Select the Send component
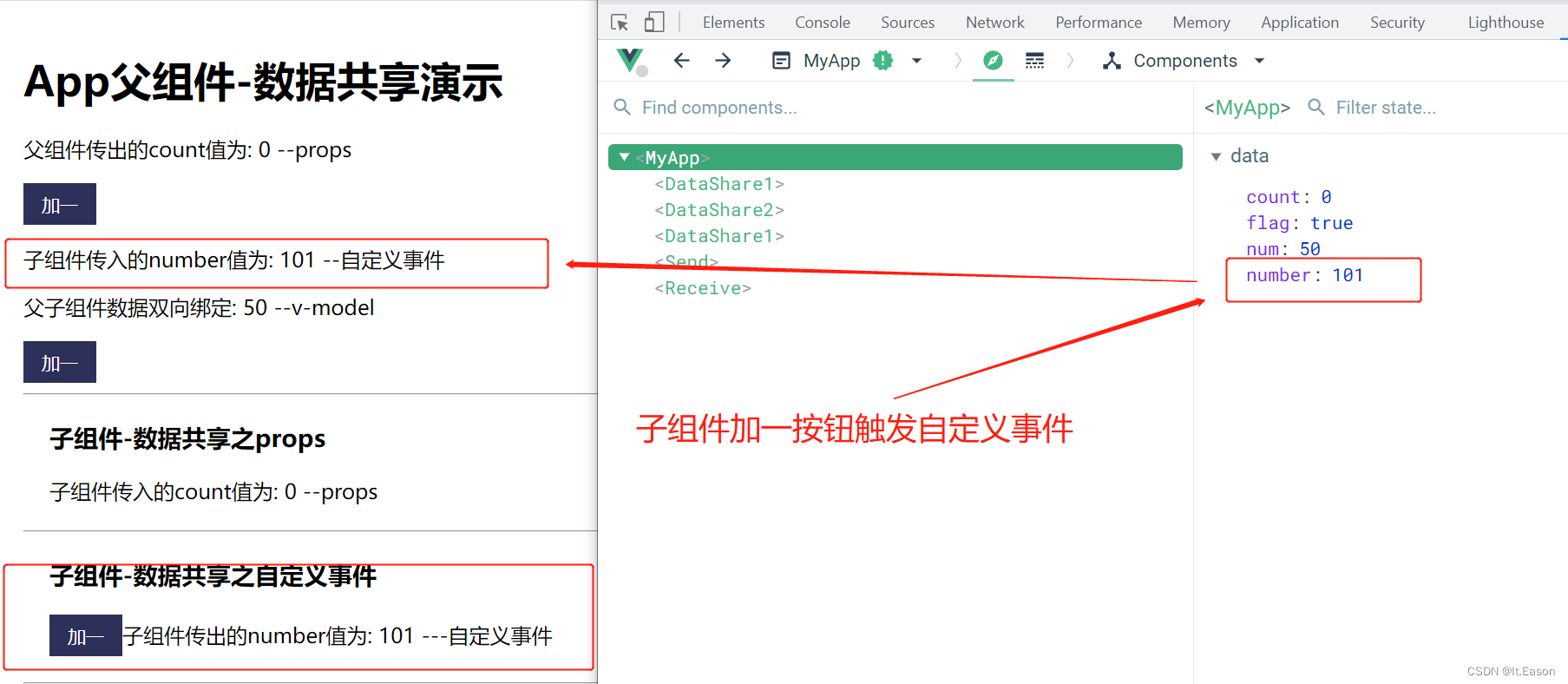This screenshot has width=1568, height=684. pyautogui.click(x=686, y=261)
